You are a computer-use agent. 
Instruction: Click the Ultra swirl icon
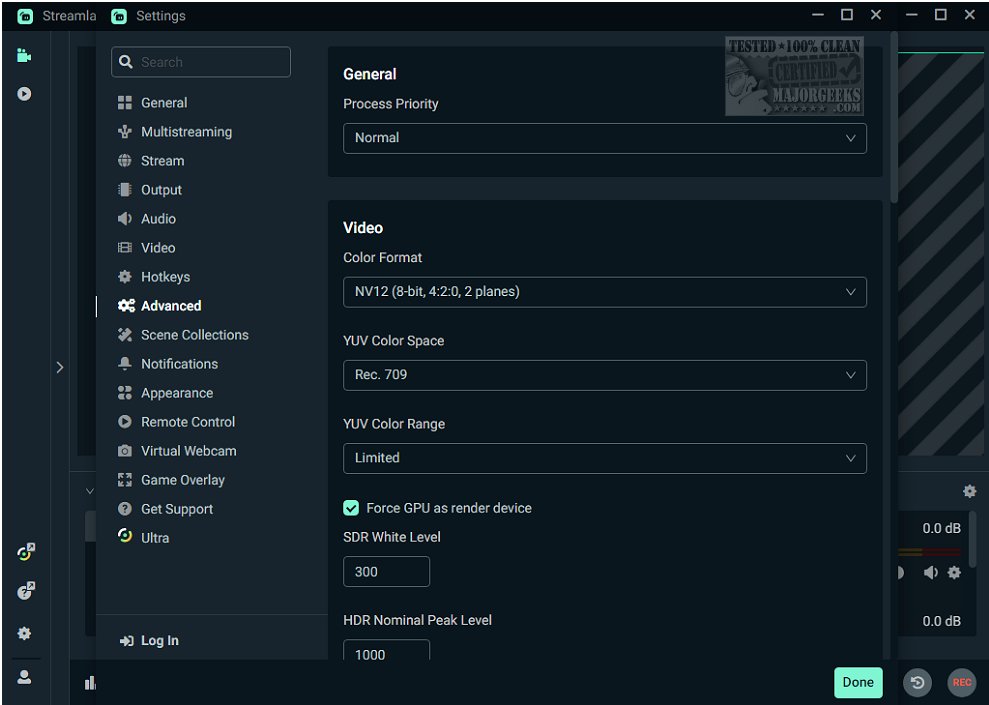coord(125,535)
